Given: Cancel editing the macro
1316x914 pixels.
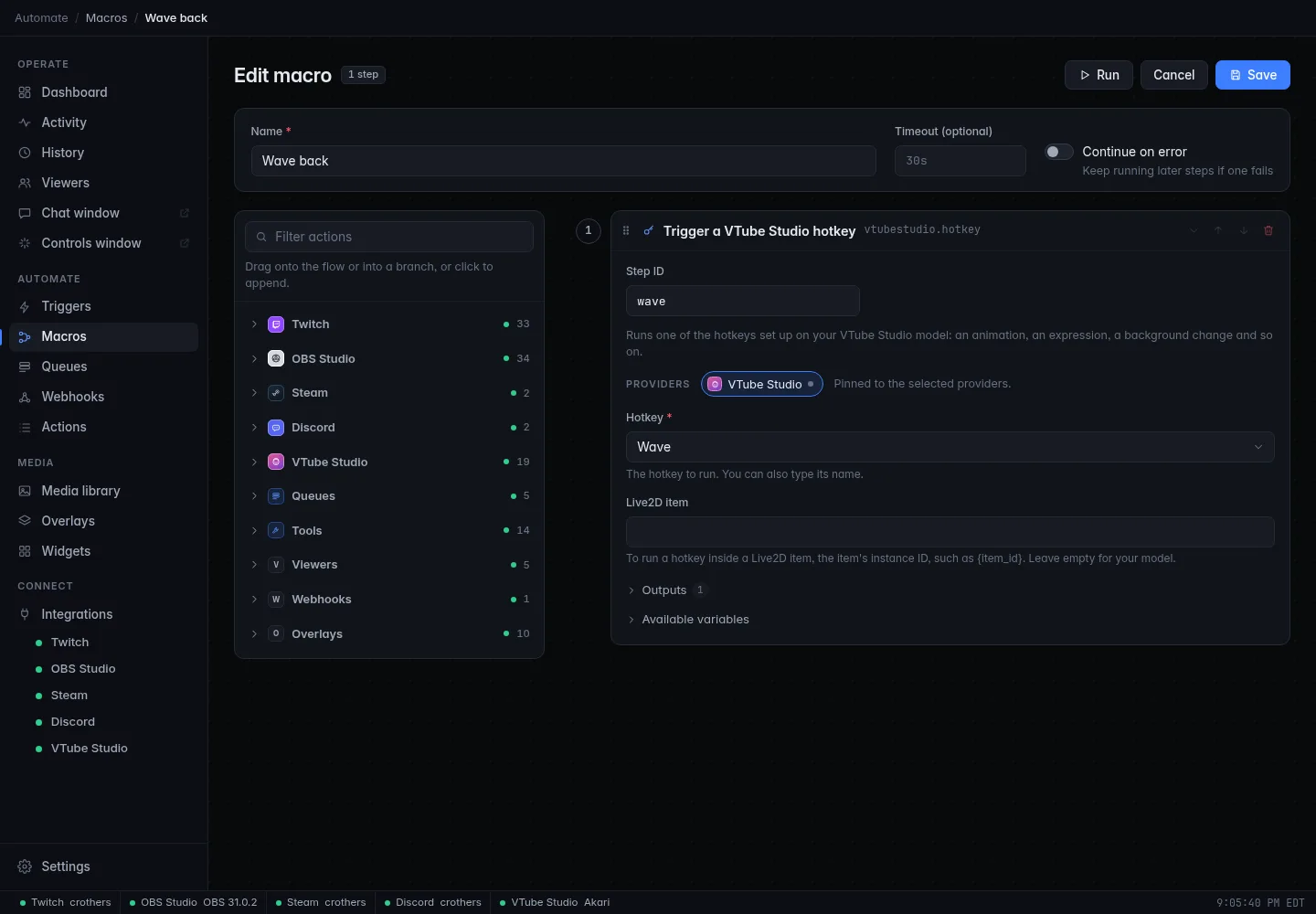Looking at the screenshot, I should click(x=1173, y=75).
